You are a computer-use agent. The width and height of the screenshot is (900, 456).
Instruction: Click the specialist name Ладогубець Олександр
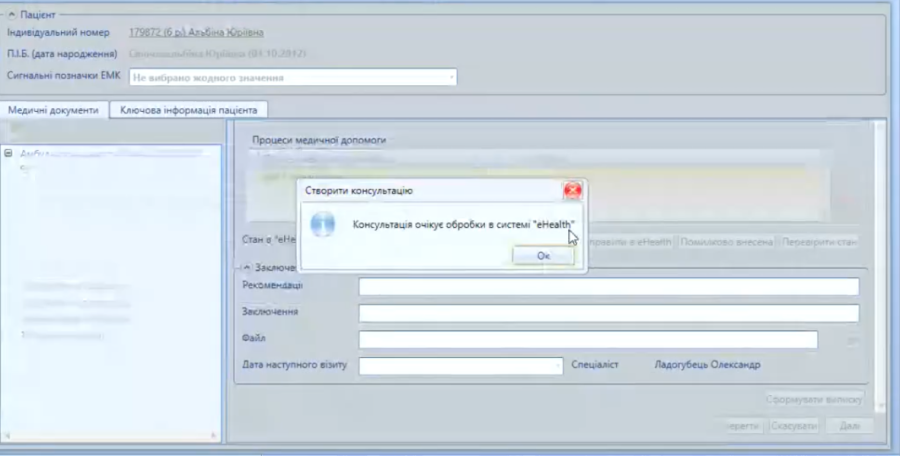(707, 365)
